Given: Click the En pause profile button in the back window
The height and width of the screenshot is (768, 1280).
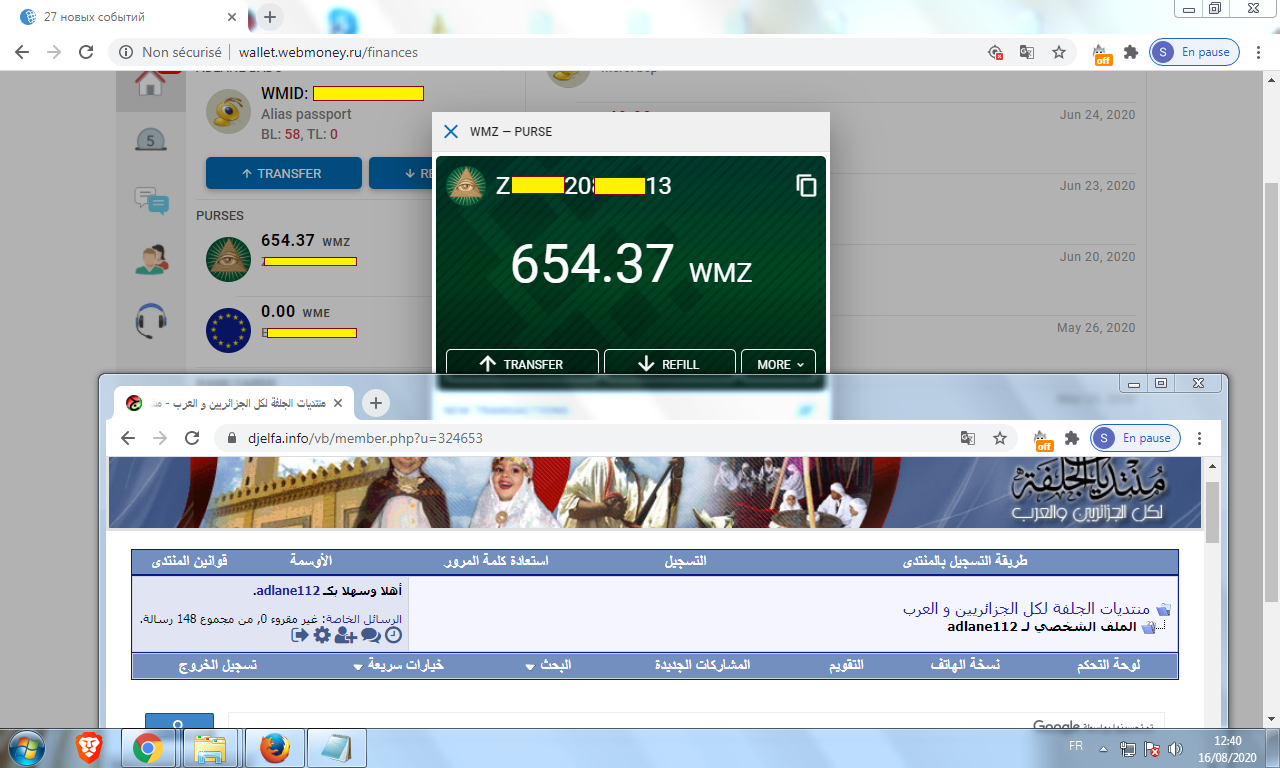Looking at the screenshot, I should (1195, 52).
